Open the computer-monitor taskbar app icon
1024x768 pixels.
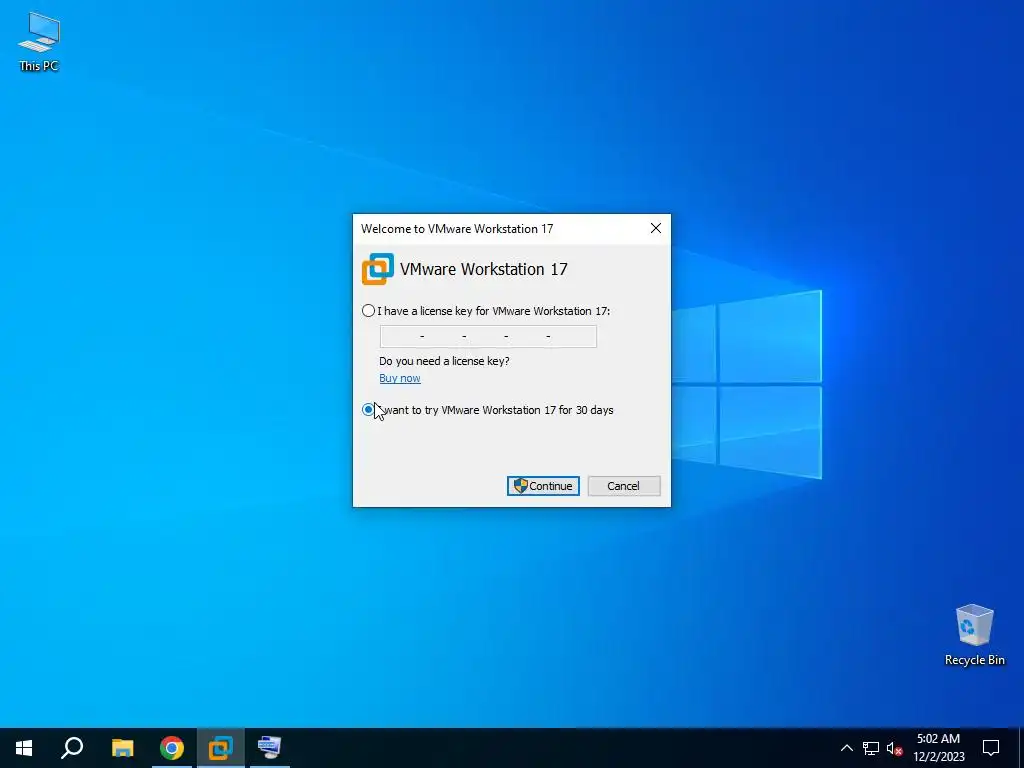[x=269, y=748]
